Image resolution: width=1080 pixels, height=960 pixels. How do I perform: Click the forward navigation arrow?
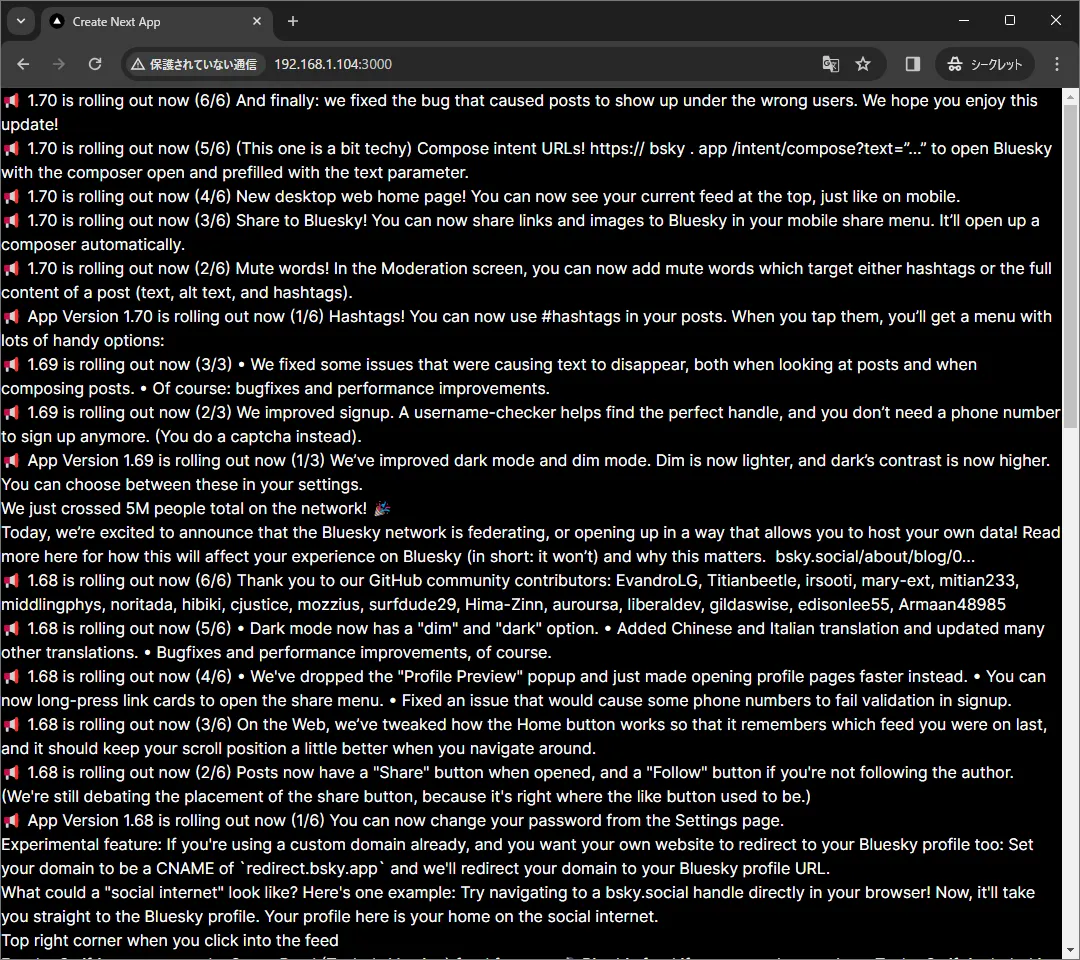59,64
